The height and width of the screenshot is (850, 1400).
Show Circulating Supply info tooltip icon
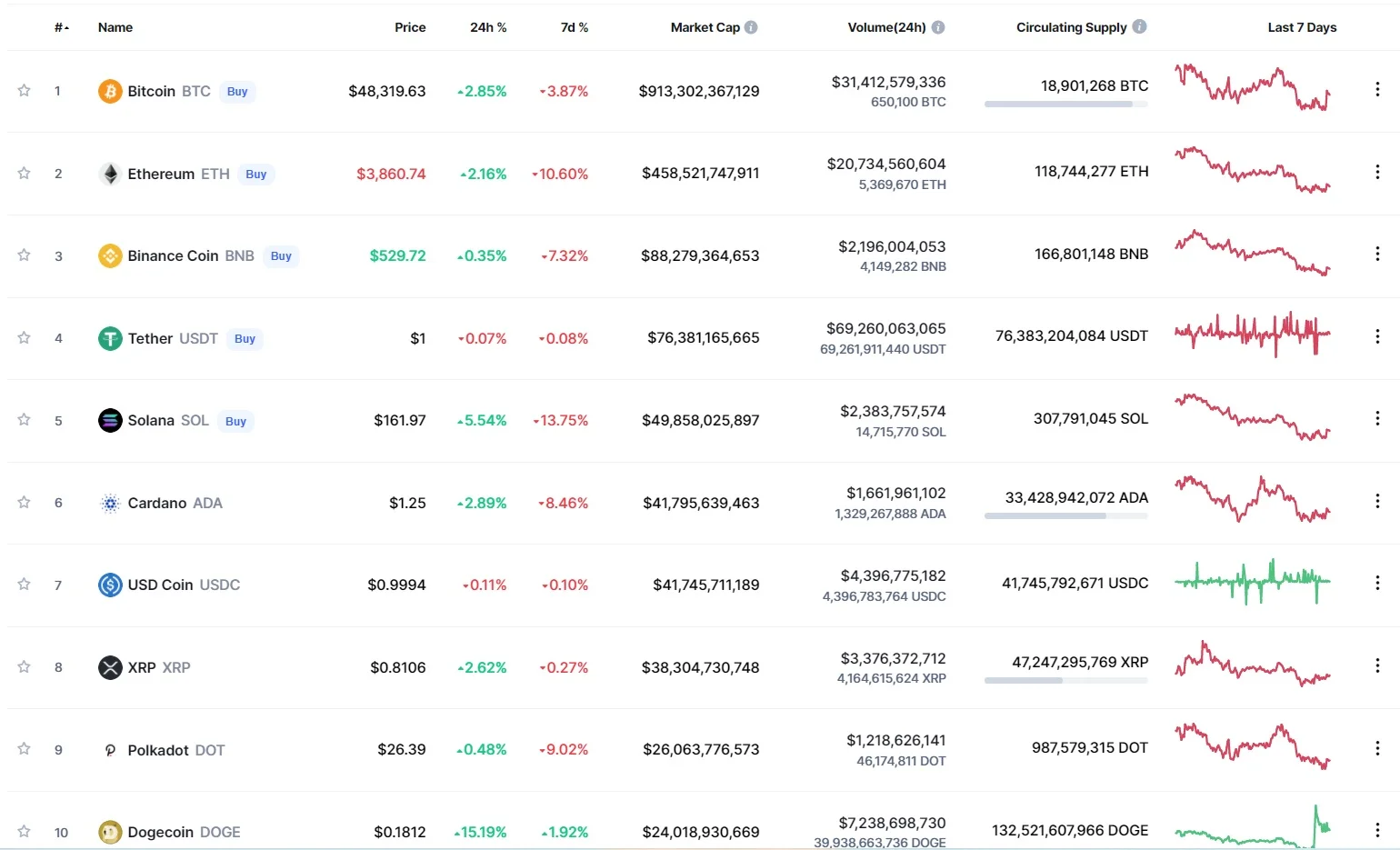[x=1139, y=27]
